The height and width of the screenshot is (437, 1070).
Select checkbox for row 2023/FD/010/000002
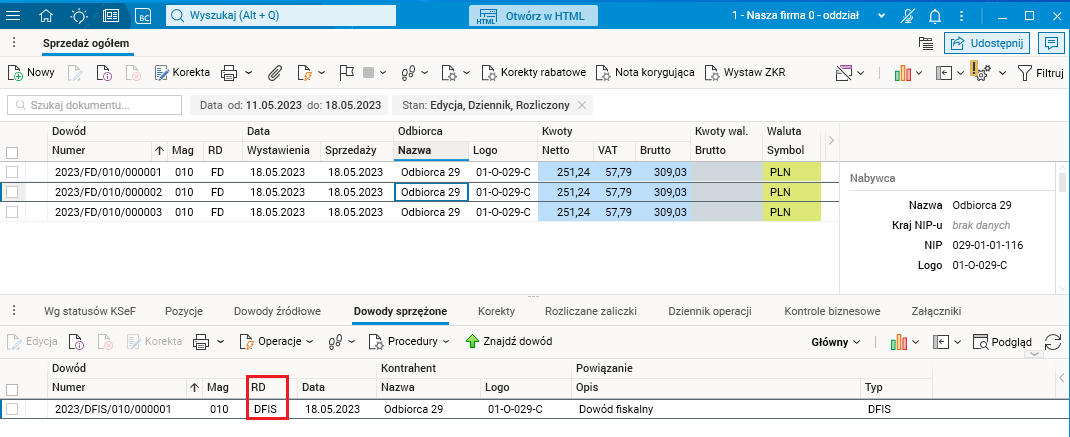pos(12,193)
